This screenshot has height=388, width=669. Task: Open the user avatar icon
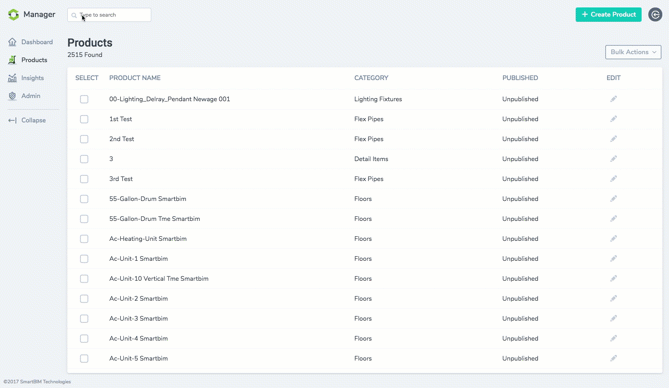[655, 15]
